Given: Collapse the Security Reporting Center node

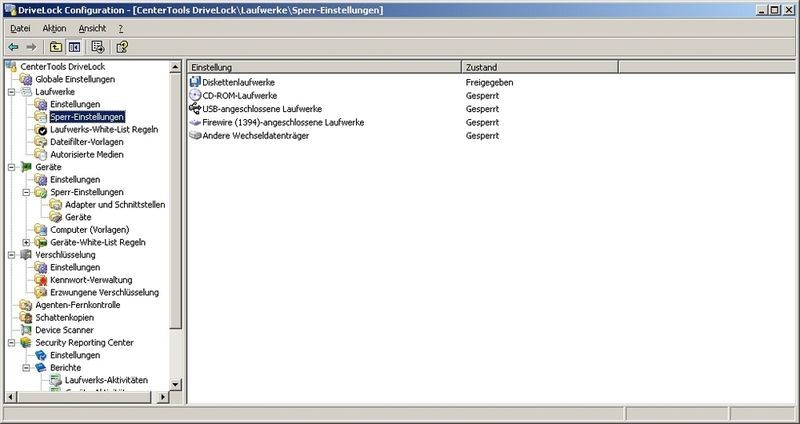Looking at the screenshot, I should [11, 343].
